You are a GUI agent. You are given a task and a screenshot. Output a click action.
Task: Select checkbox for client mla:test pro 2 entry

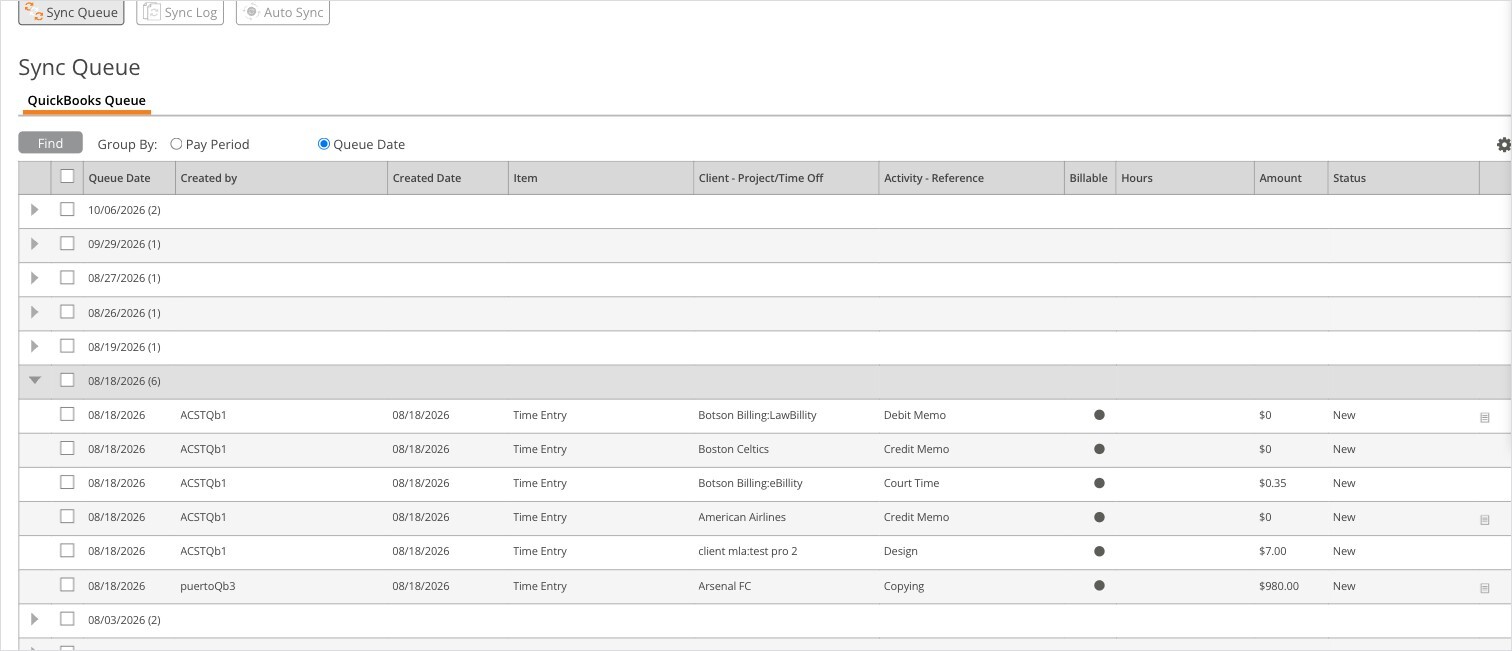click(x=67, y=550)
